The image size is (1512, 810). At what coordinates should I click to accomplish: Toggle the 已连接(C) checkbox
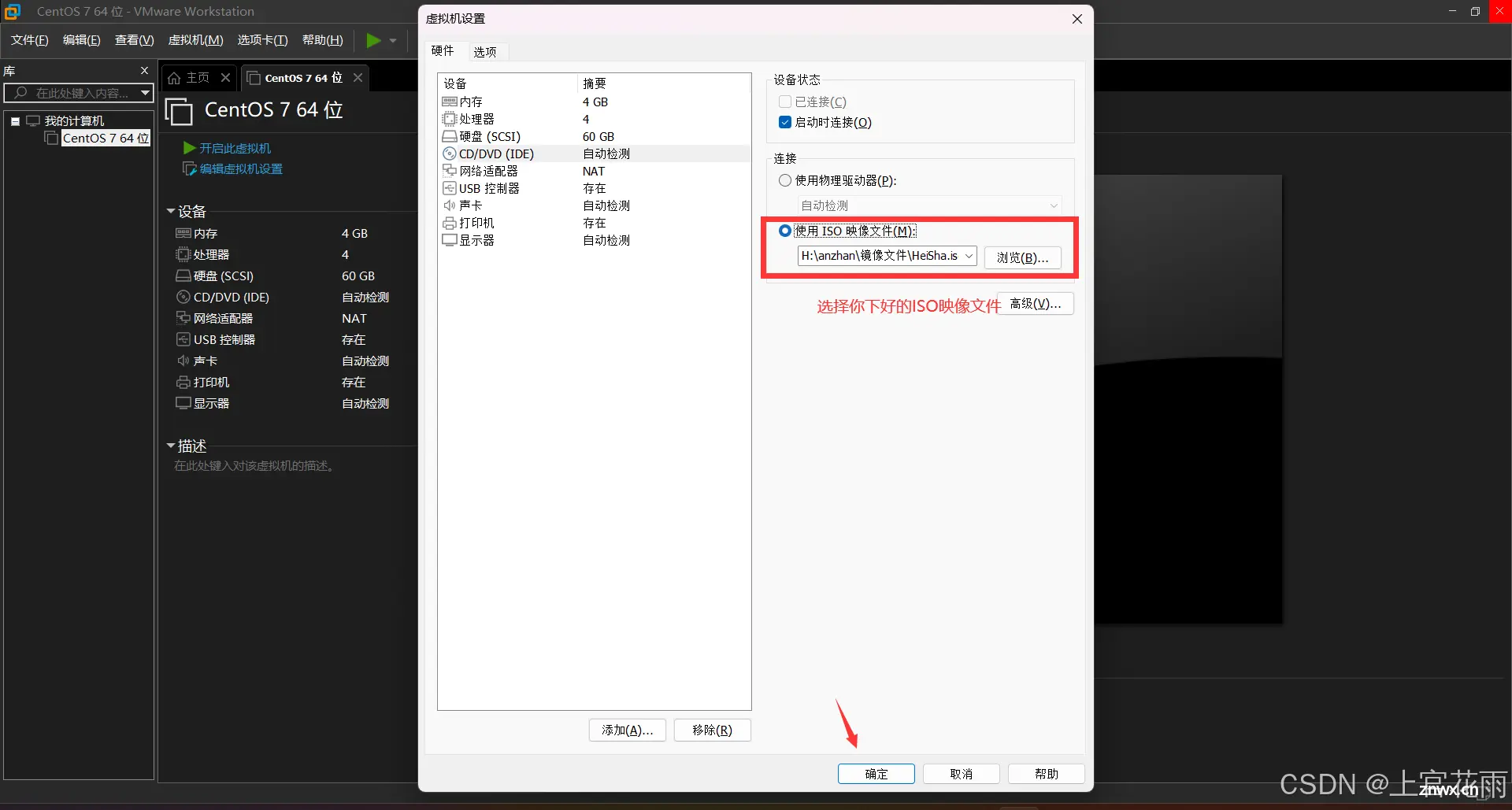(x=785, y=102)
